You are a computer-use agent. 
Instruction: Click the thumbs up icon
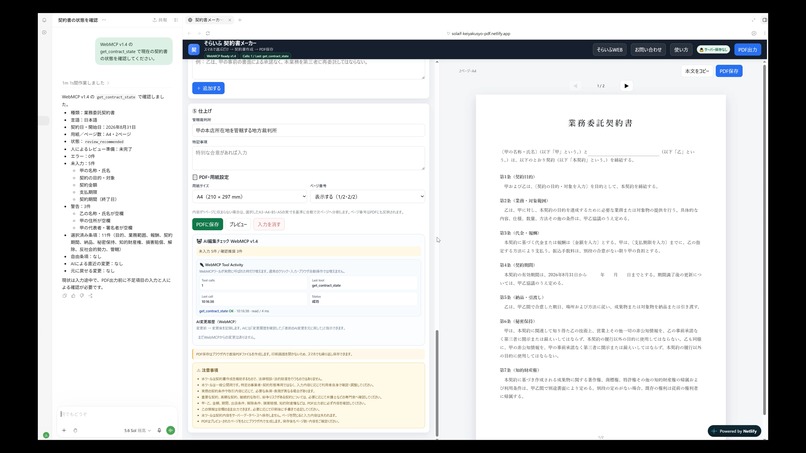click(x=73, y=296)
